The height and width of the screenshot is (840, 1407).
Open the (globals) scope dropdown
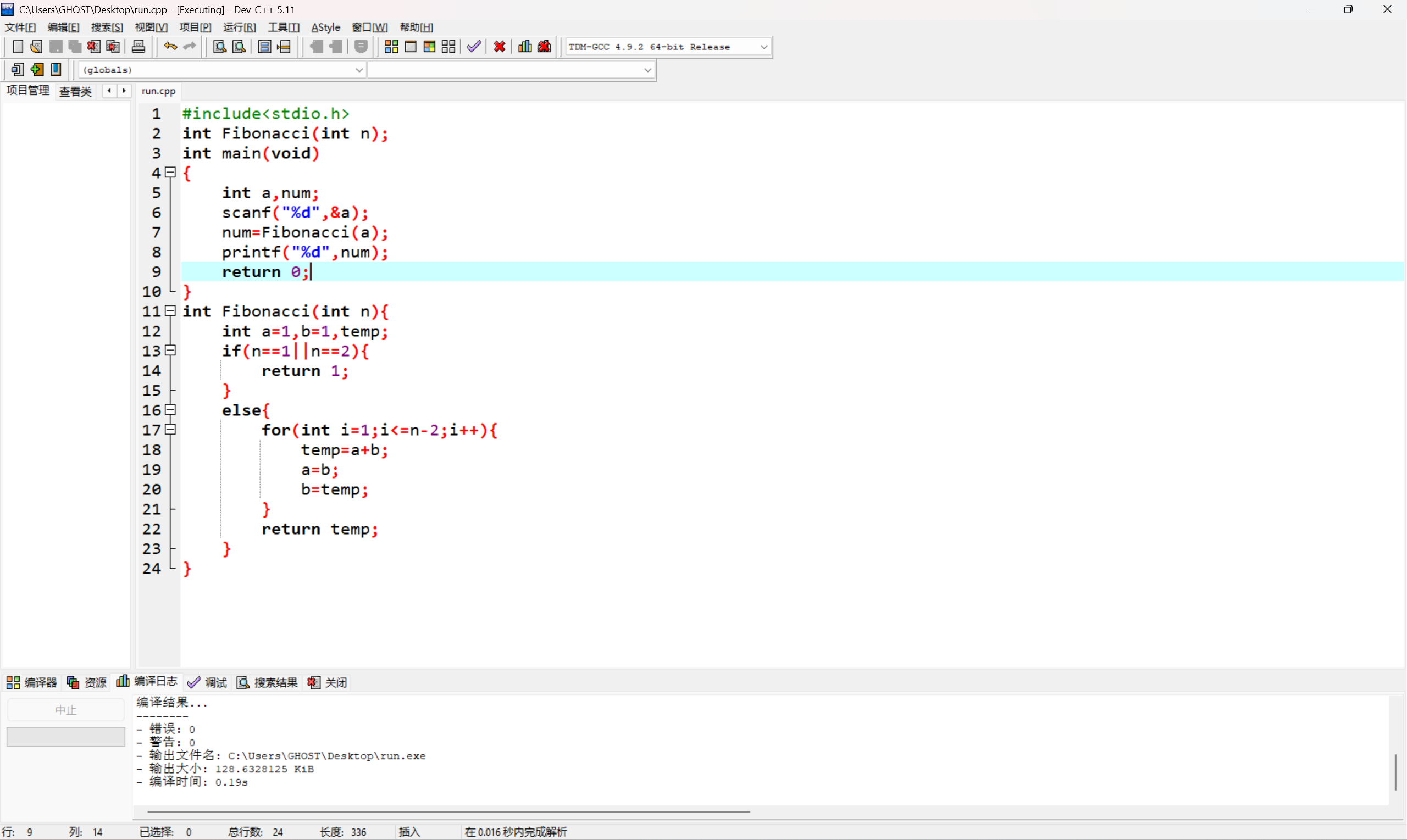(x=358, y=70)
